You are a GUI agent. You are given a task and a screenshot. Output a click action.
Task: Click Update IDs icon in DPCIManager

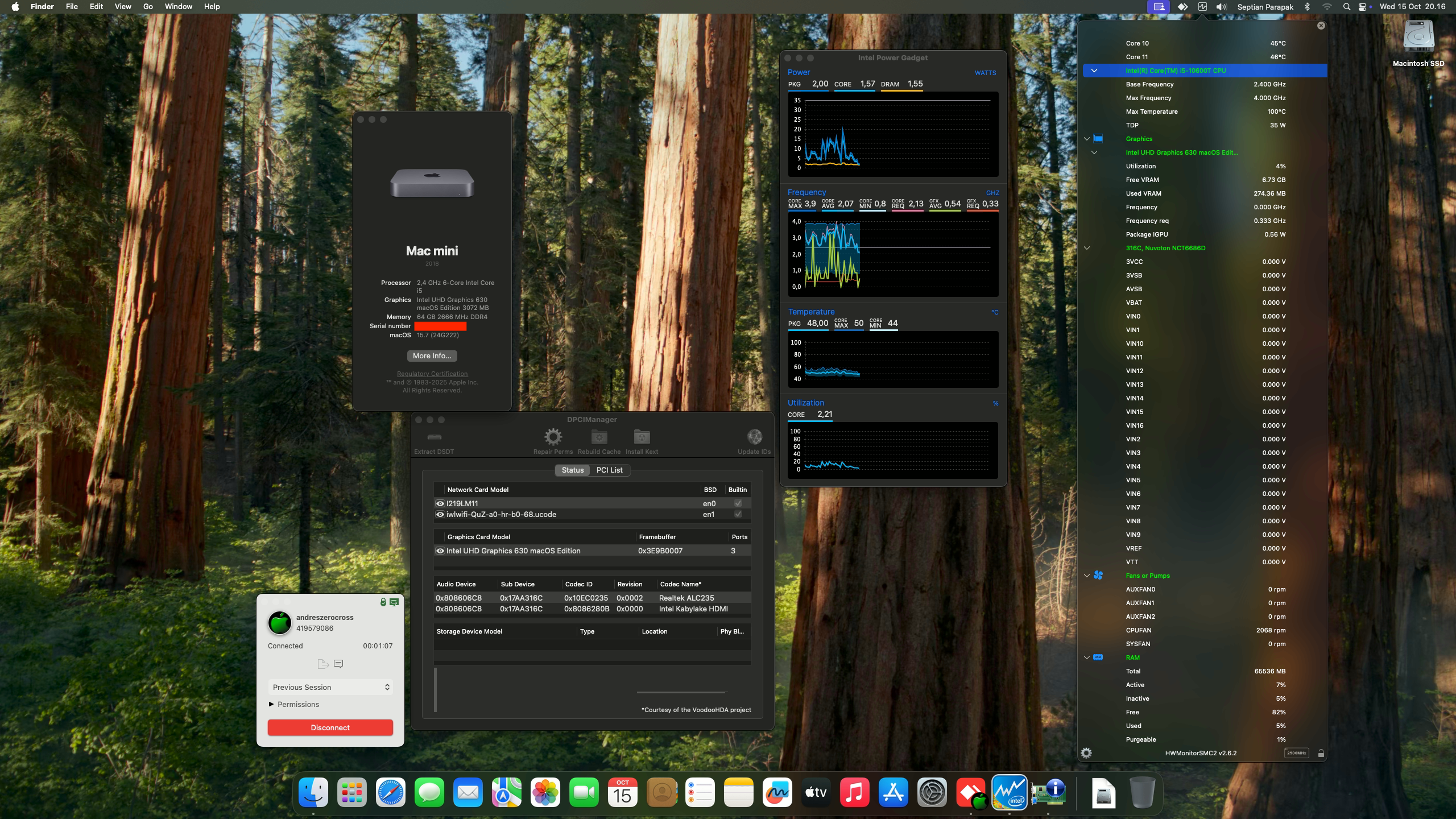[x=754, y=438]
